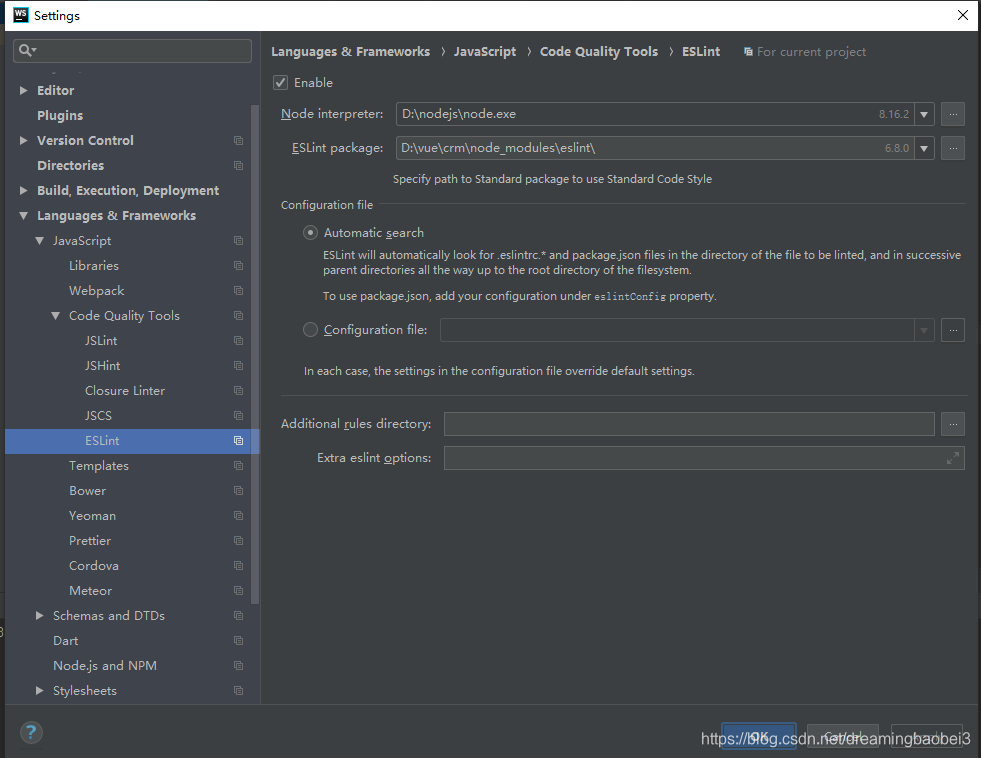
Task: Select the Automatic search radio button
Action: pos(310,233)
